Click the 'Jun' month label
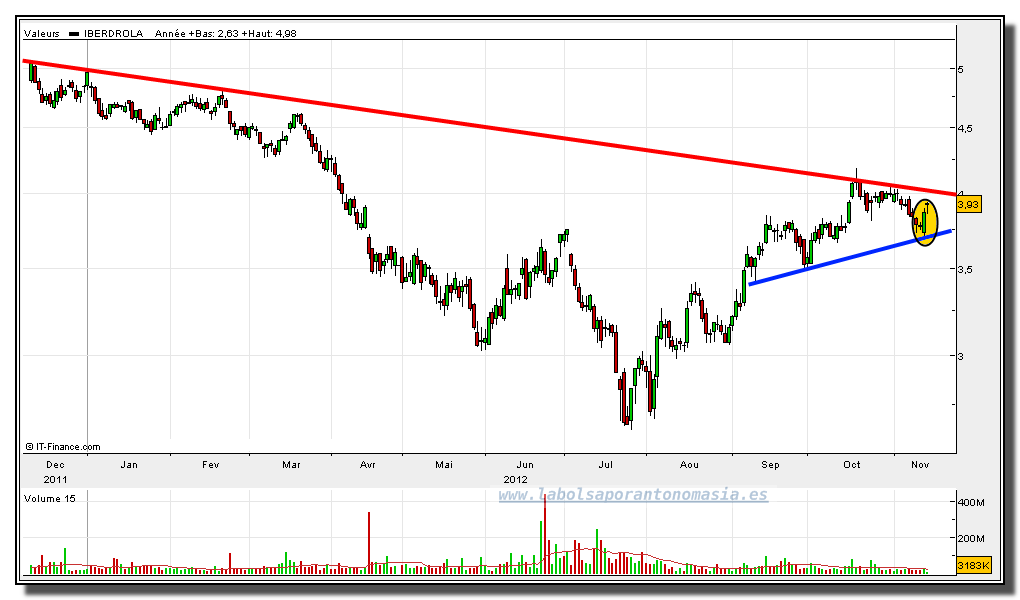The width and height of the screenshot is (1020, 600). (x=525, y=465)
